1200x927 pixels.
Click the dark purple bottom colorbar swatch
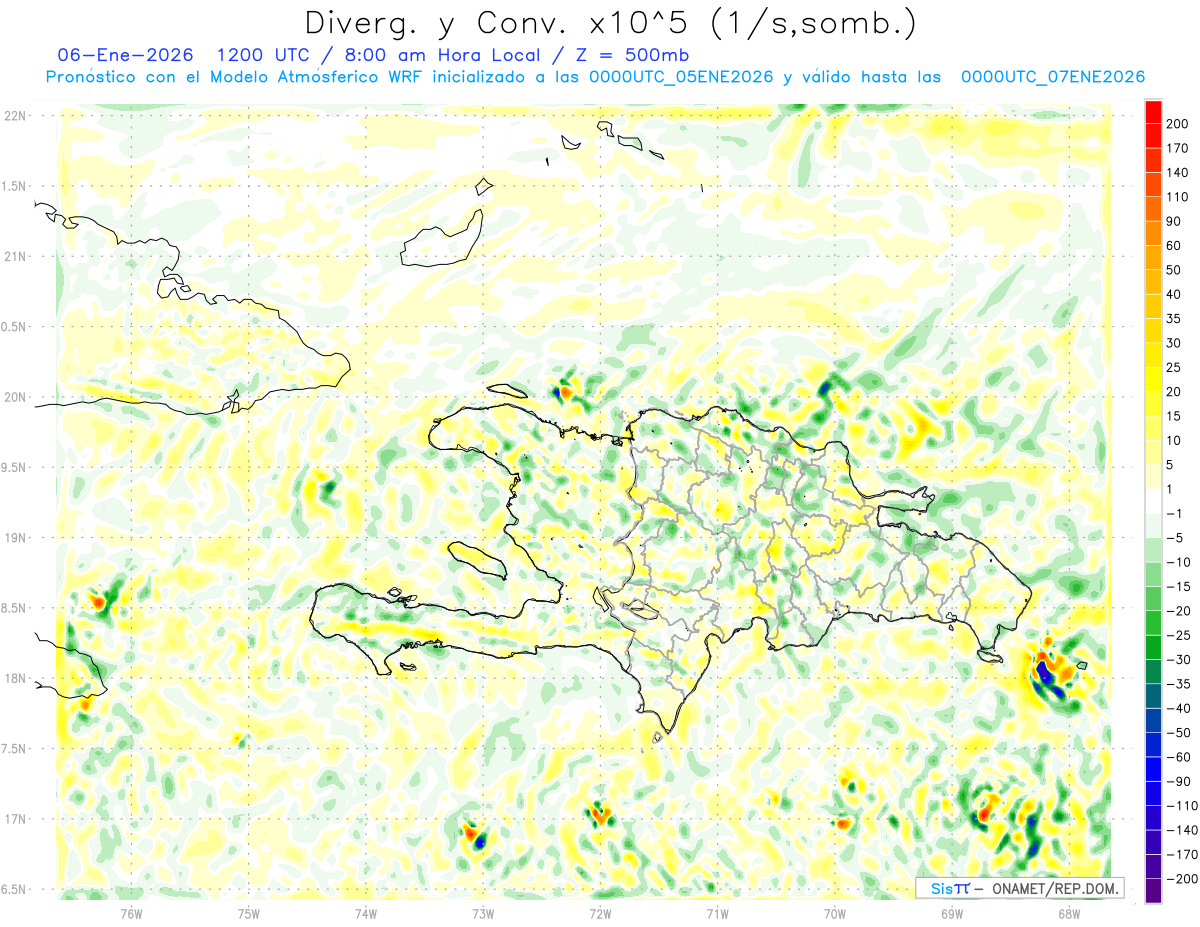(1153, 891)
